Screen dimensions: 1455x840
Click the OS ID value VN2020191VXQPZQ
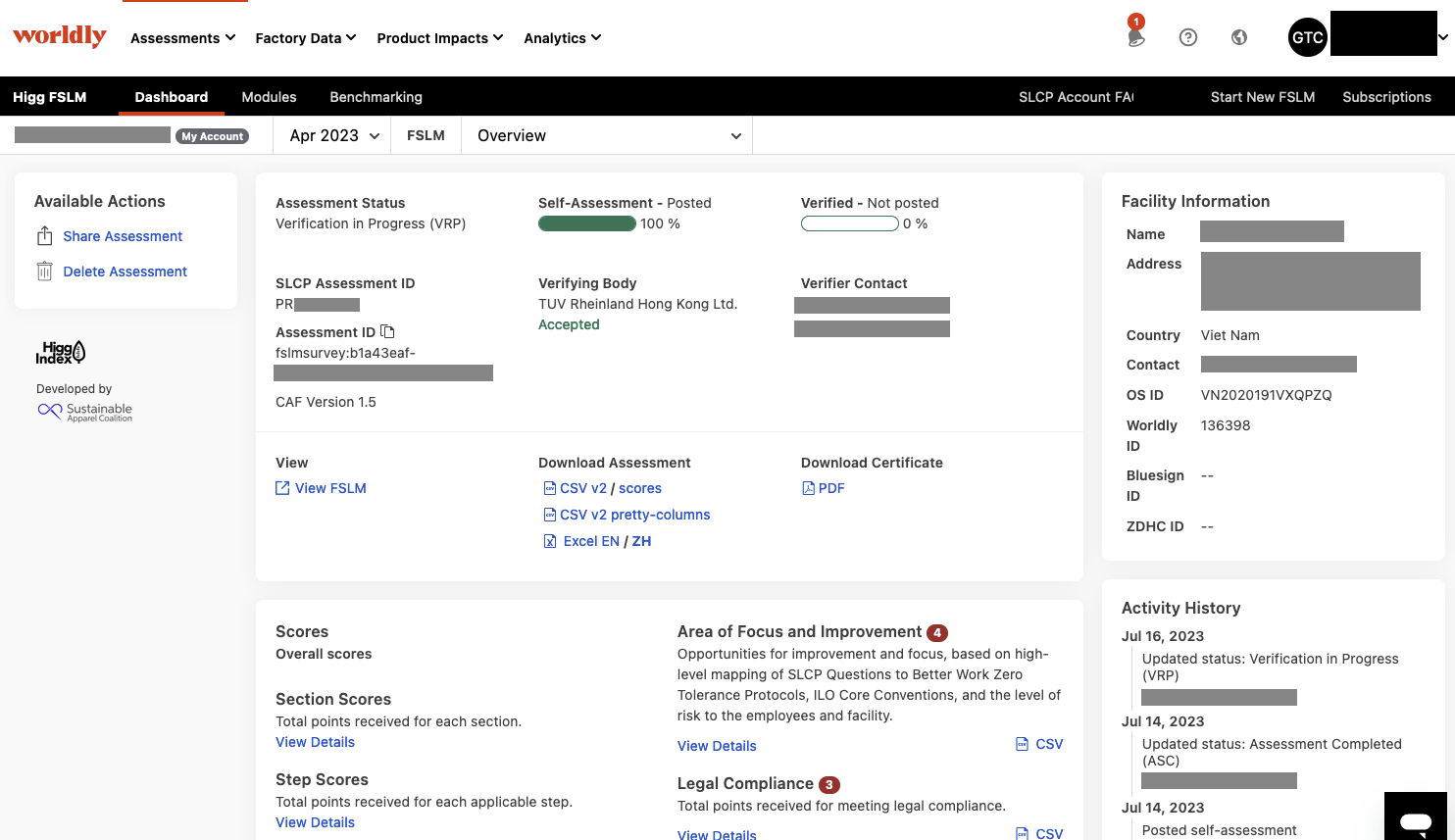(x=1266, y=395)
